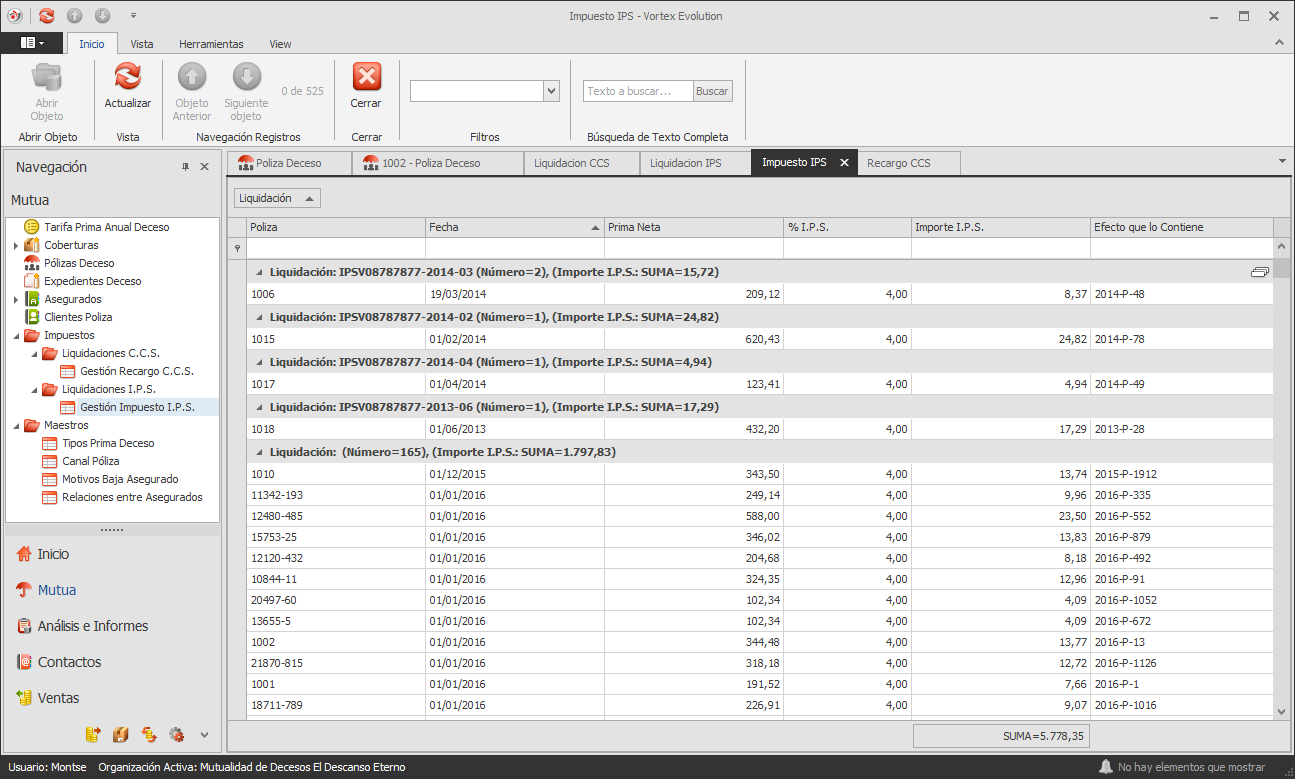Screen dimensions: 1295x779
Task: Open Gestión Recargo C.C.S. in the tree
Action: (137, 371)
